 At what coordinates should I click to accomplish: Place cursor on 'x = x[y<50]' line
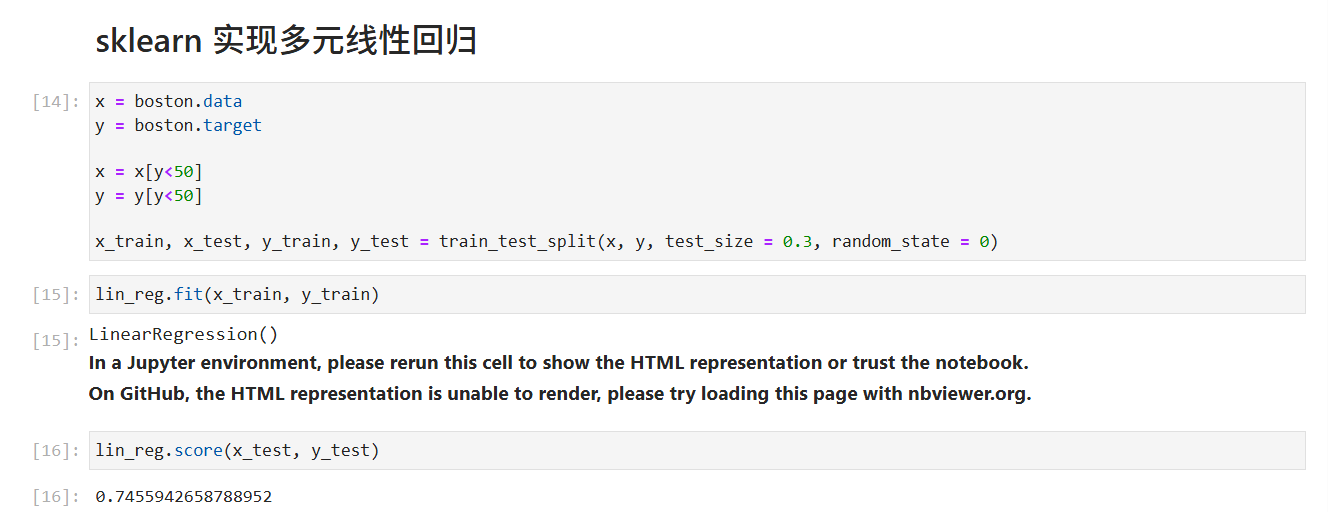tap(149, 171)
